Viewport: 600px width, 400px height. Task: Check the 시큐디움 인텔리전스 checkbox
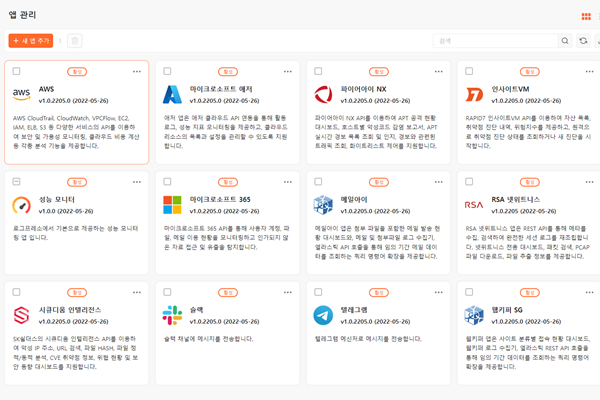[16, 292]
